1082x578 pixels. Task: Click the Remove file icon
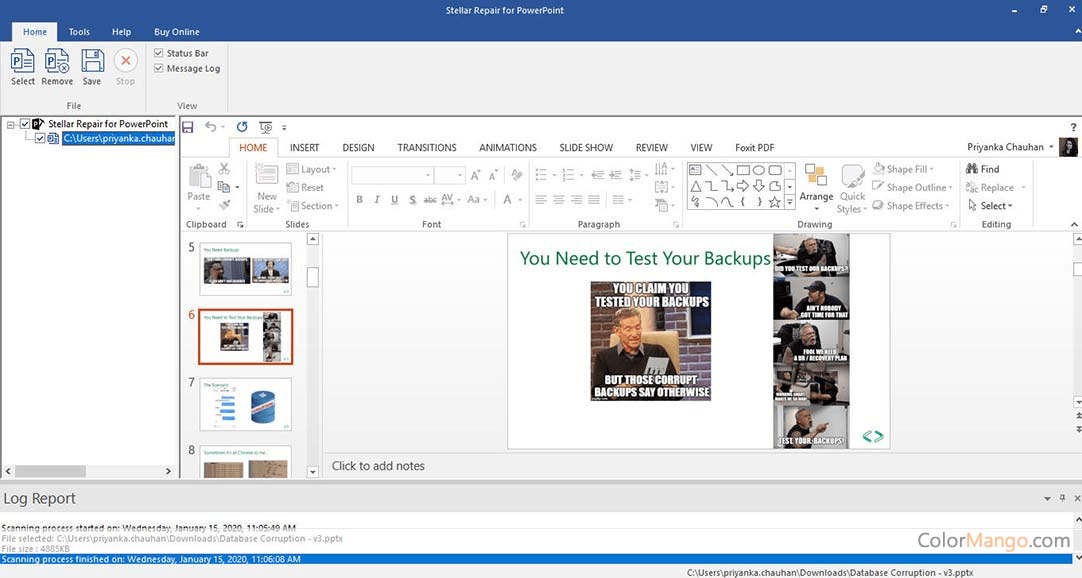[x=57, y=62]
